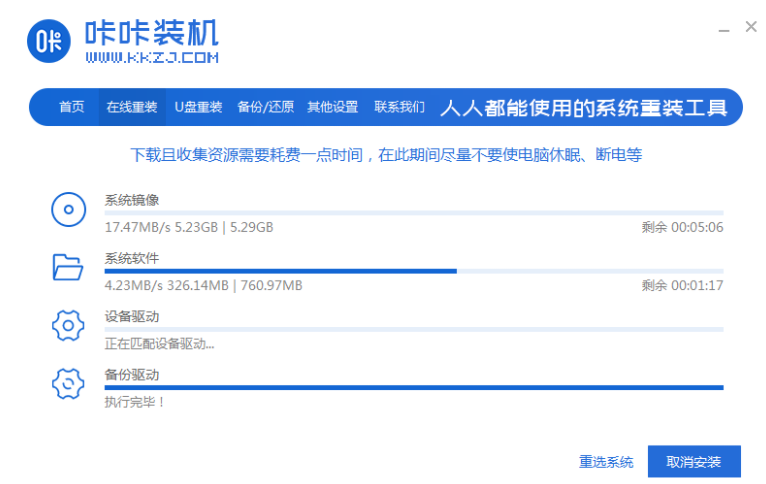Close the installer window
This screenshot has width=766, height=484.
click(x=751, y=27)
